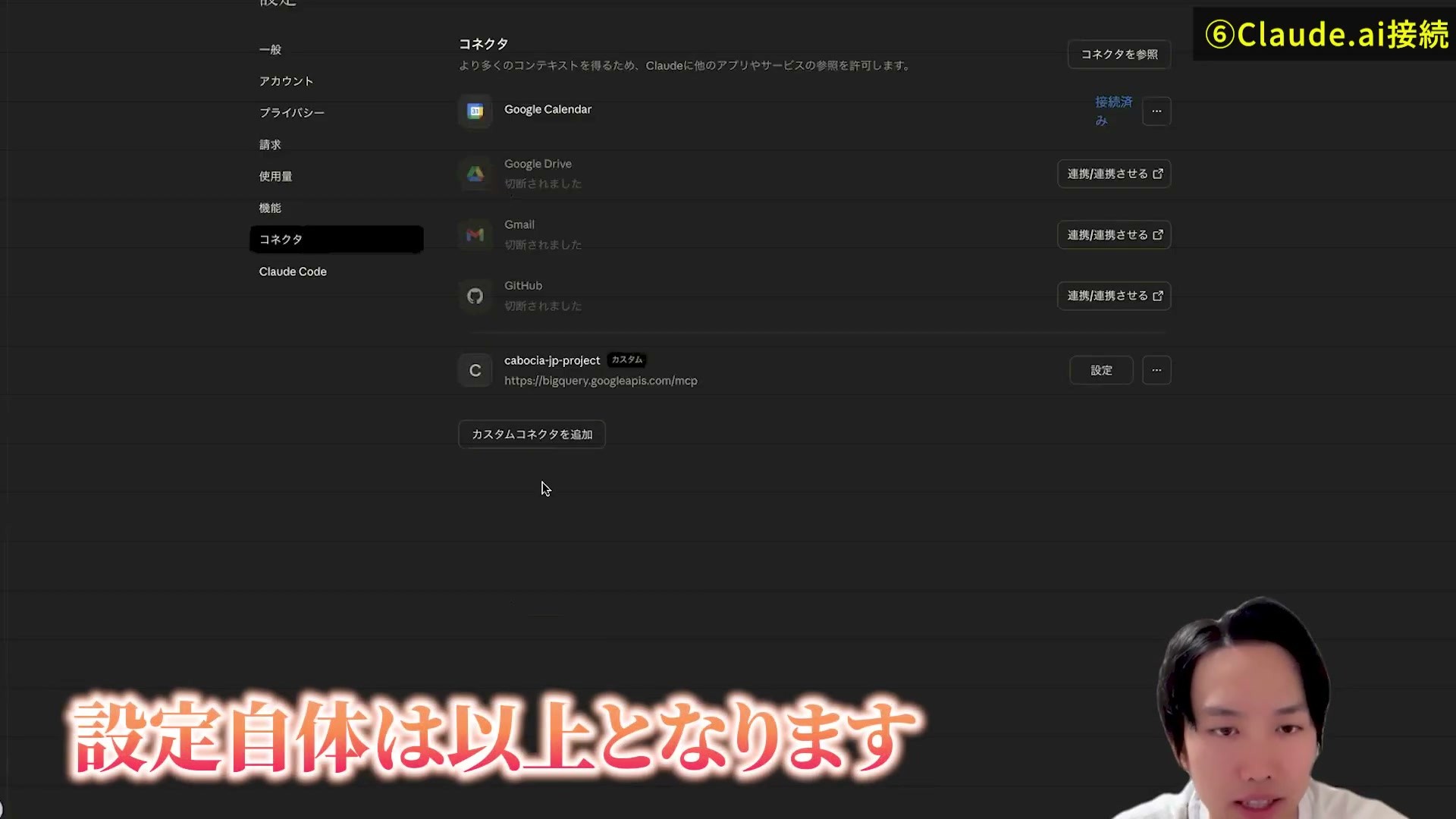Connect GitHub via 連携/連携させる button
This screenshot has height=819, width=1456.
coord(1114,296)
